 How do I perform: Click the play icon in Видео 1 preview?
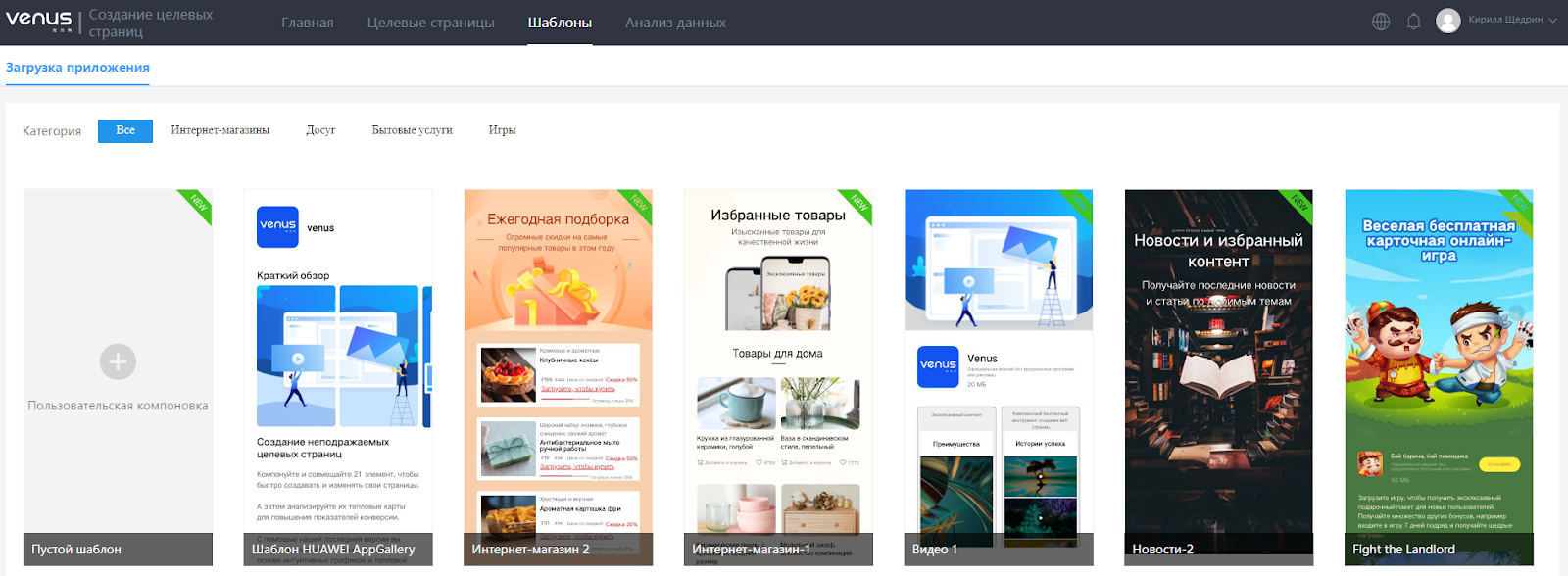pyautogui.click(x=968, y=282)
